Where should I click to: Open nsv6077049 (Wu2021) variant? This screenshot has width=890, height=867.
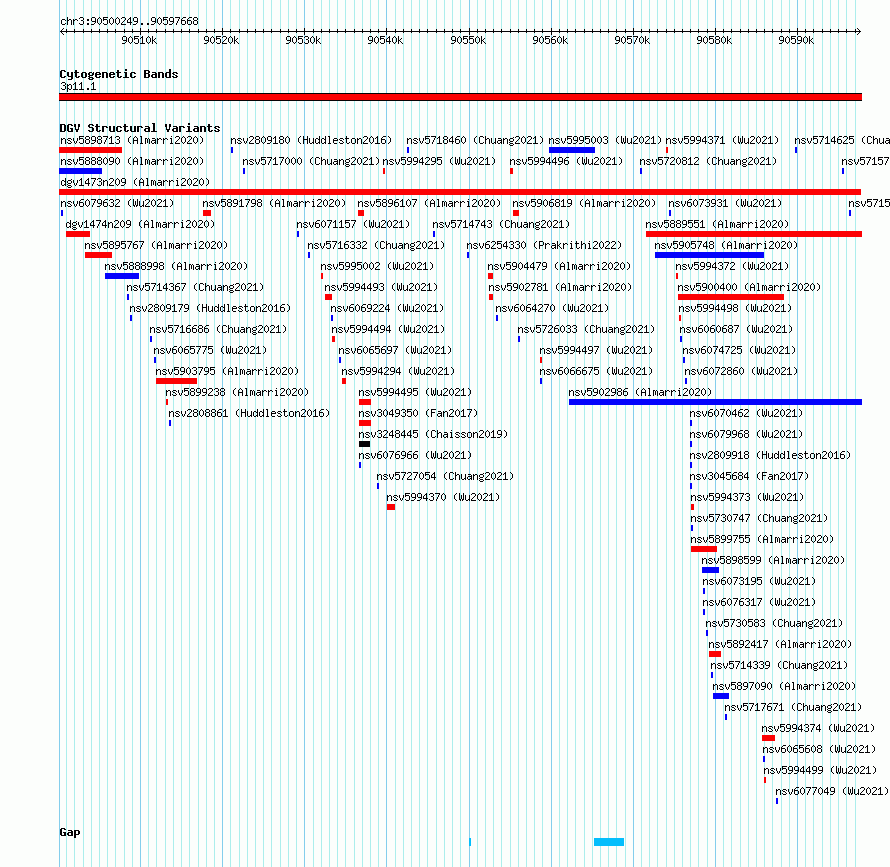pos(832,791)
